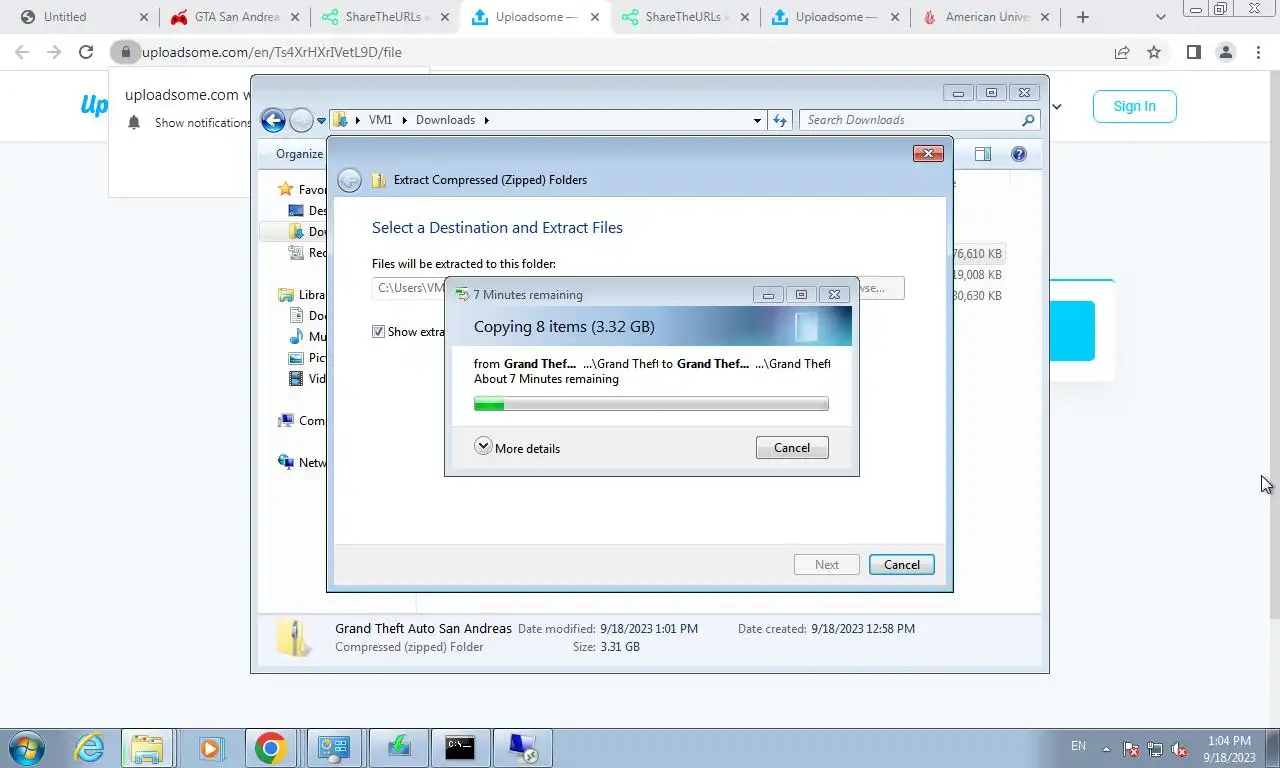Open Explorer Help icon
1280x768 pixels.
1018,154
